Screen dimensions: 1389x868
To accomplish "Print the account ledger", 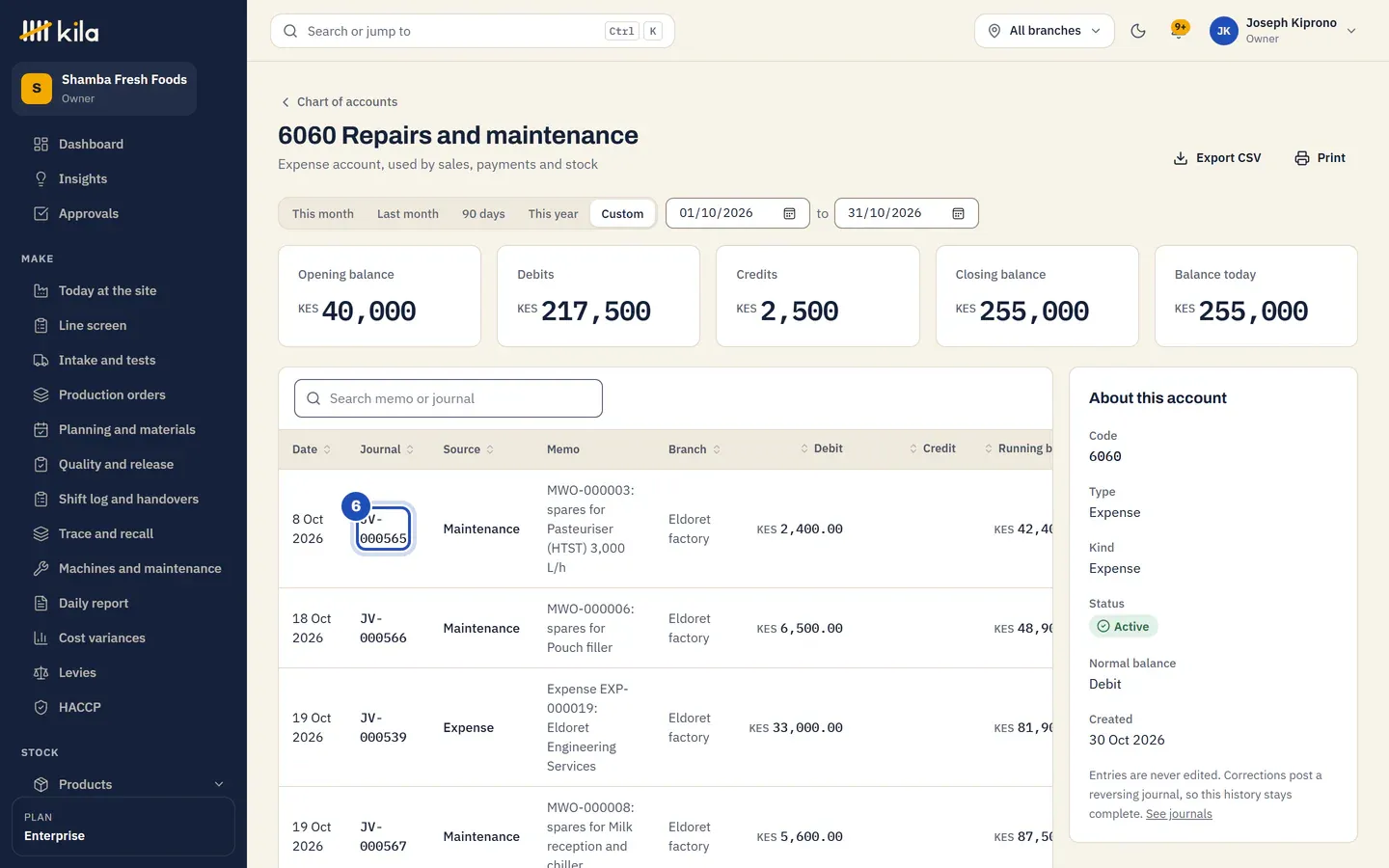I will 1320,158.
